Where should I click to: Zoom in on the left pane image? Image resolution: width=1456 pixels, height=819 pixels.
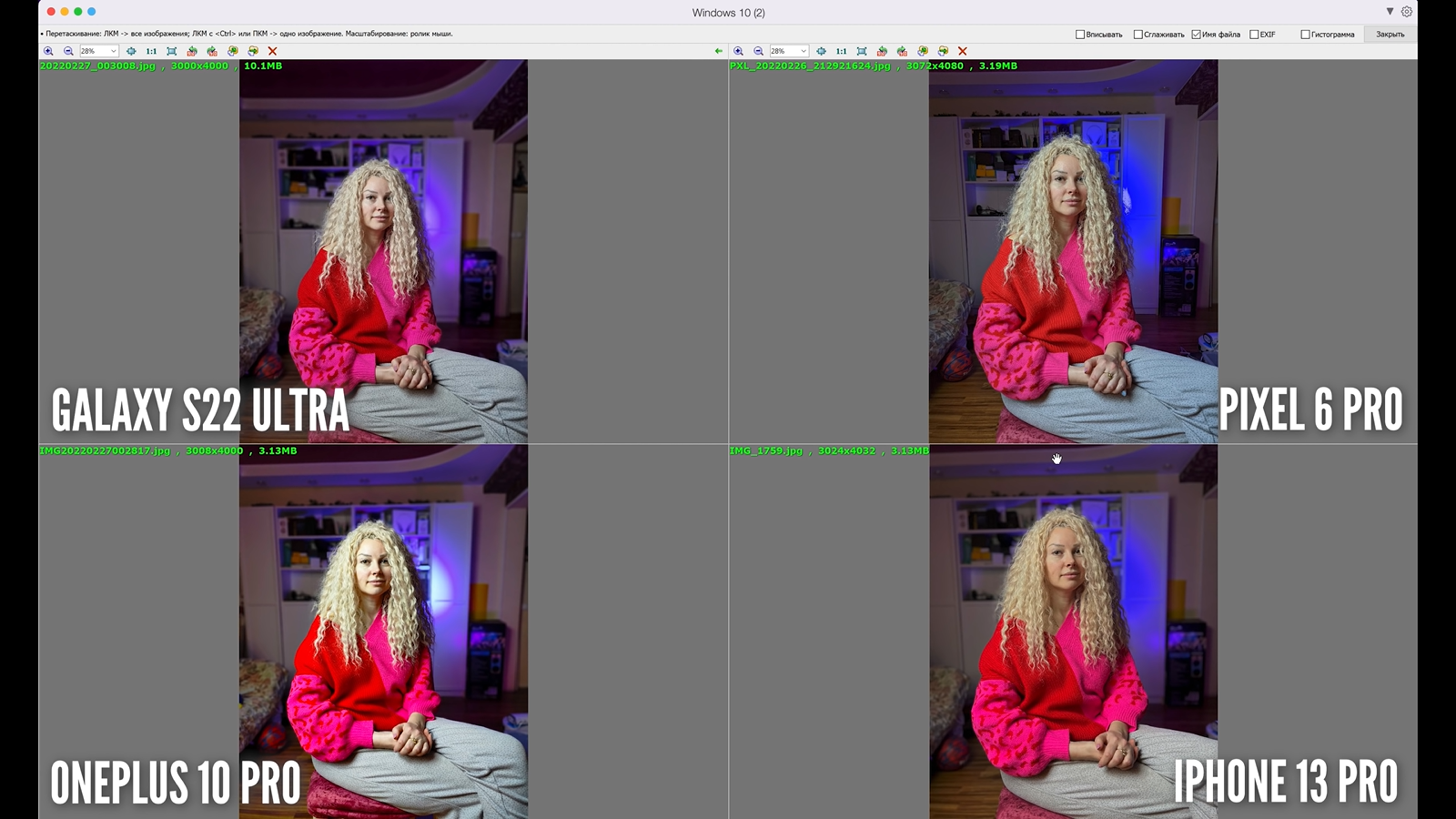[x=48, y=51]
